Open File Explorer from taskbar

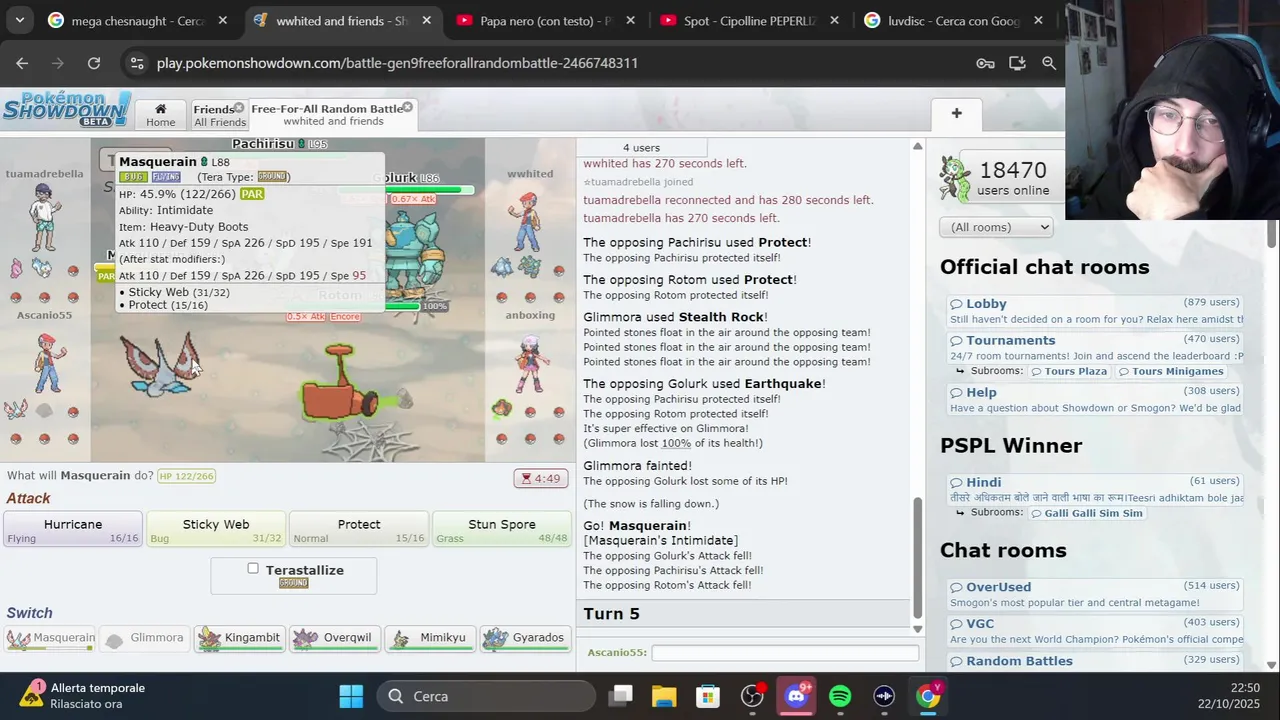tap(664, 696)
